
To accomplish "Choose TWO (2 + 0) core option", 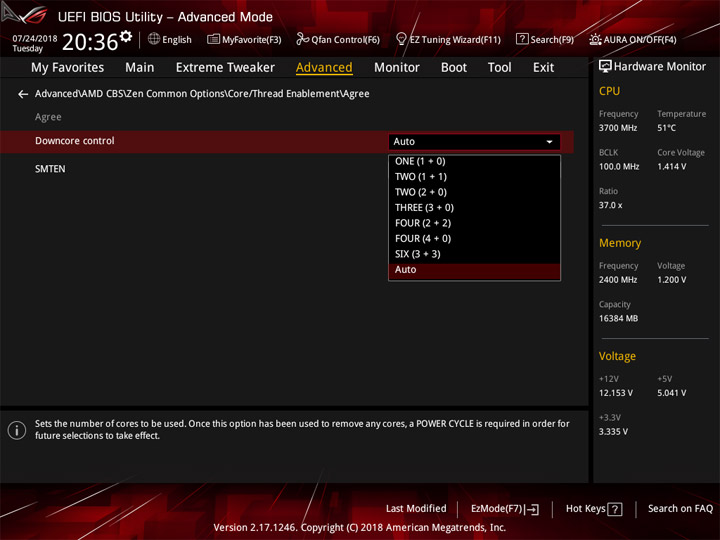I will 474,192.
